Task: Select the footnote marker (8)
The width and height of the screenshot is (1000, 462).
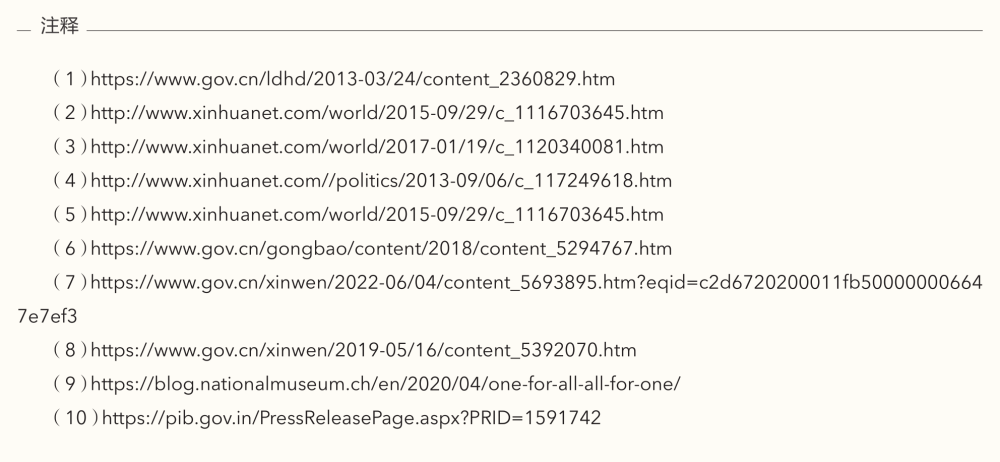Action: tap(70, 350)
